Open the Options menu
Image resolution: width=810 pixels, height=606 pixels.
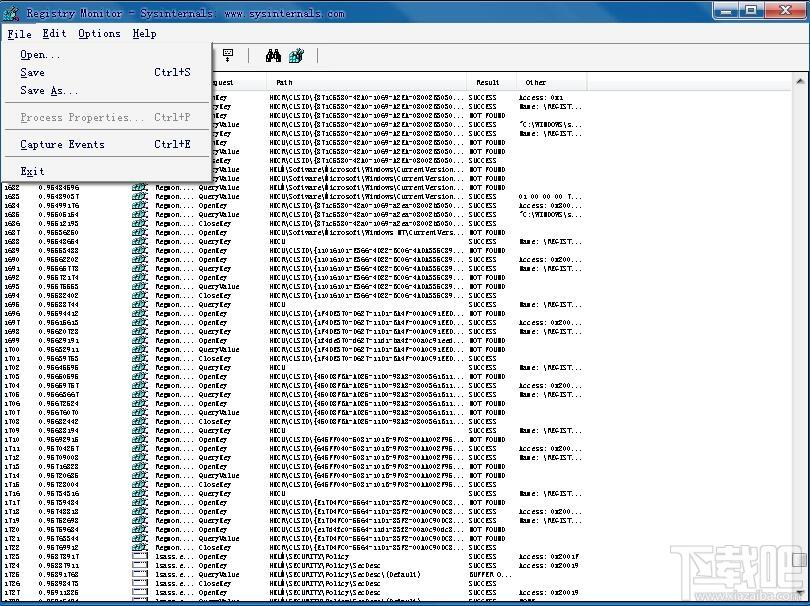[x=99, y=33]
